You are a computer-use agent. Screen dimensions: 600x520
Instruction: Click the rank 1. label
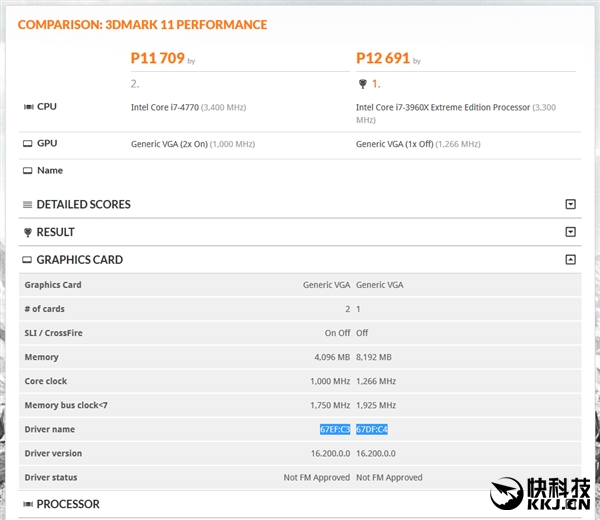tap(376, 84)
